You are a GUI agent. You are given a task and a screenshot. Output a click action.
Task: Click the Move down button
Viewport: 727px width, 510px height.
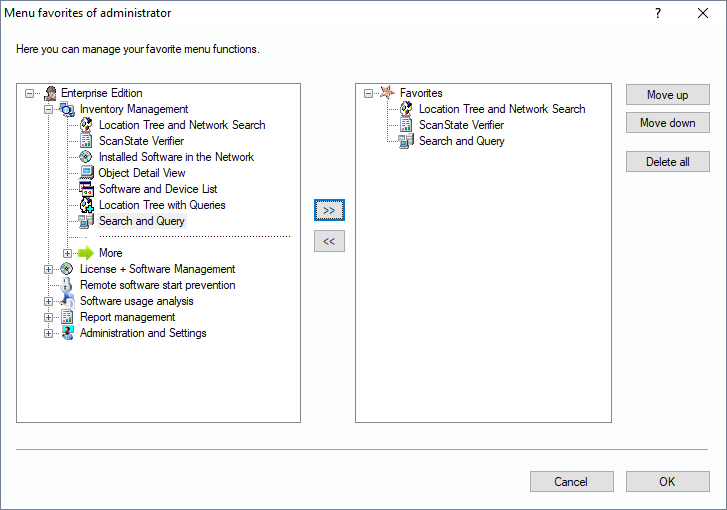[667, 123]
